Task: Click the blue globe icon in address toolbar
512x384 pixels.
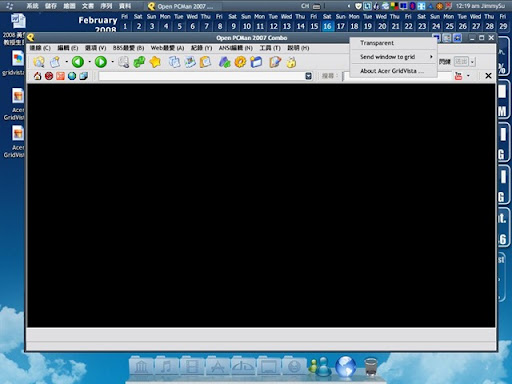Action: point(72,76)
